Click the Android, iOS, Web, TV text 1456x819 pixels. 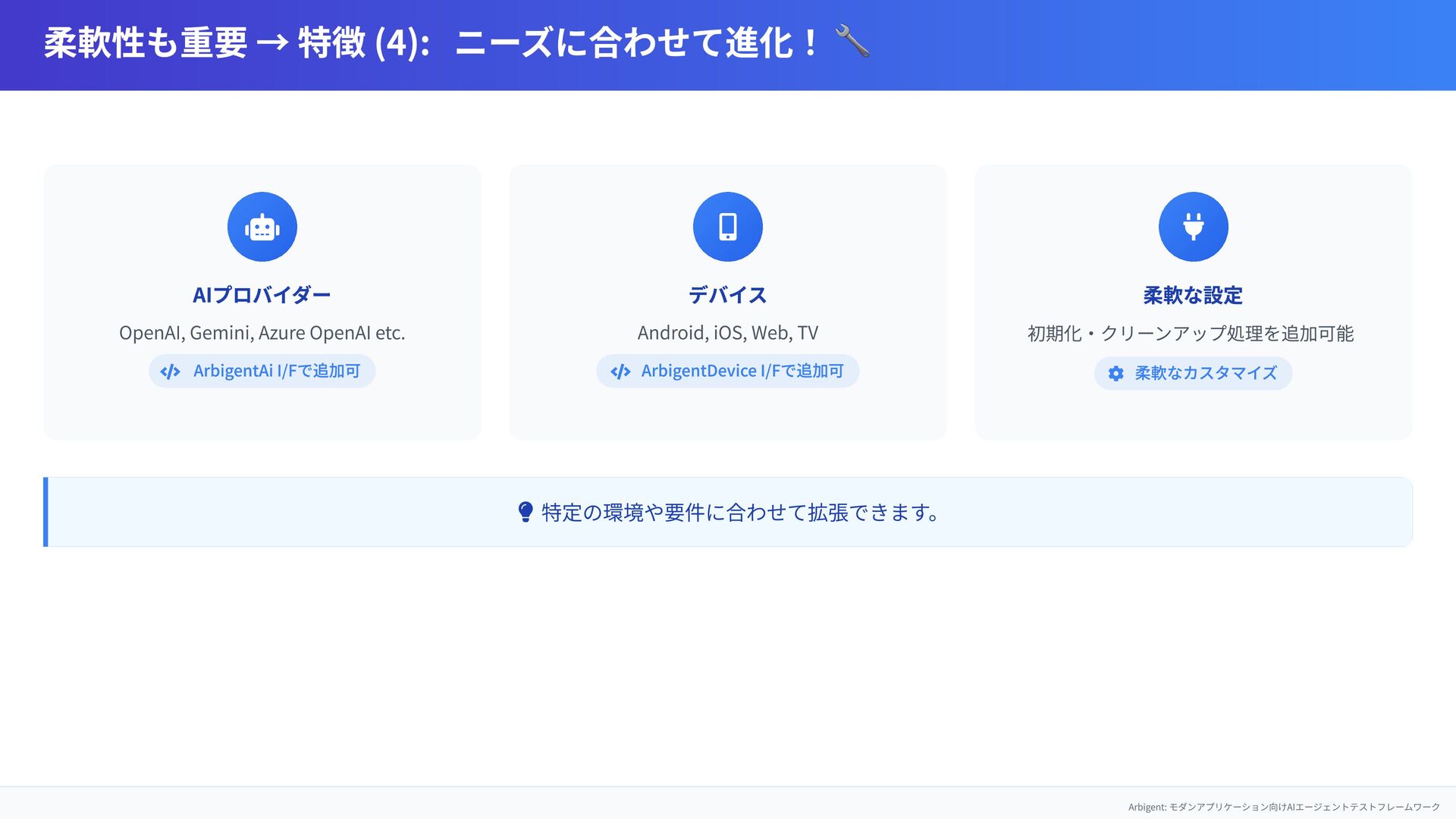[x=727, y=333]
